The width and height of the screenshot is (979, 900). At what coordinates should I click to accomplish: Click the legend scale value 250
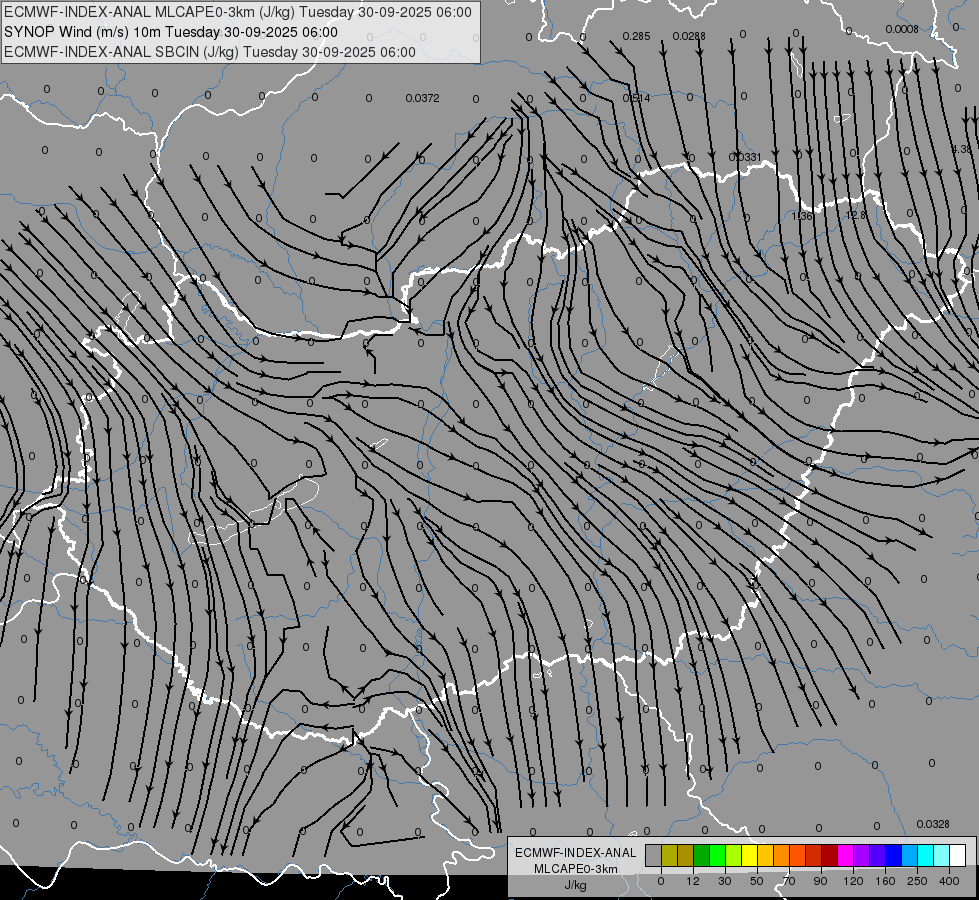pyautogui.click(x=917, y=881)
